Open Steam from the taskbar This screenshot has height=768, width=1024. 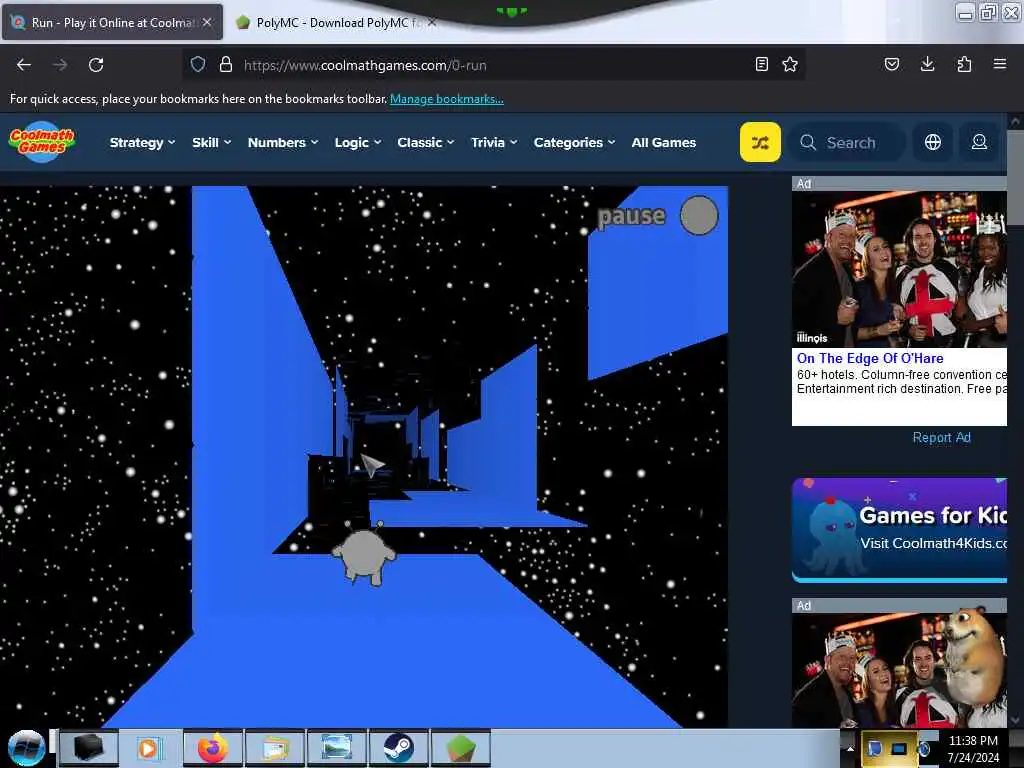pyautogui.click(x=398, y=748)
